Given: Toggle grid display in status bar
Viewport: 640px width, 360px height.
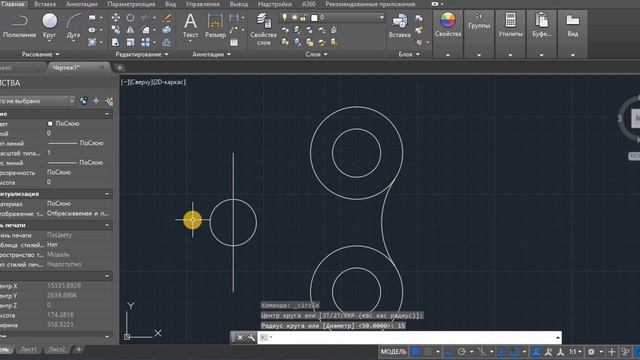Looking at the screenshot, I should pyautogui.click(x=416, y=351).
